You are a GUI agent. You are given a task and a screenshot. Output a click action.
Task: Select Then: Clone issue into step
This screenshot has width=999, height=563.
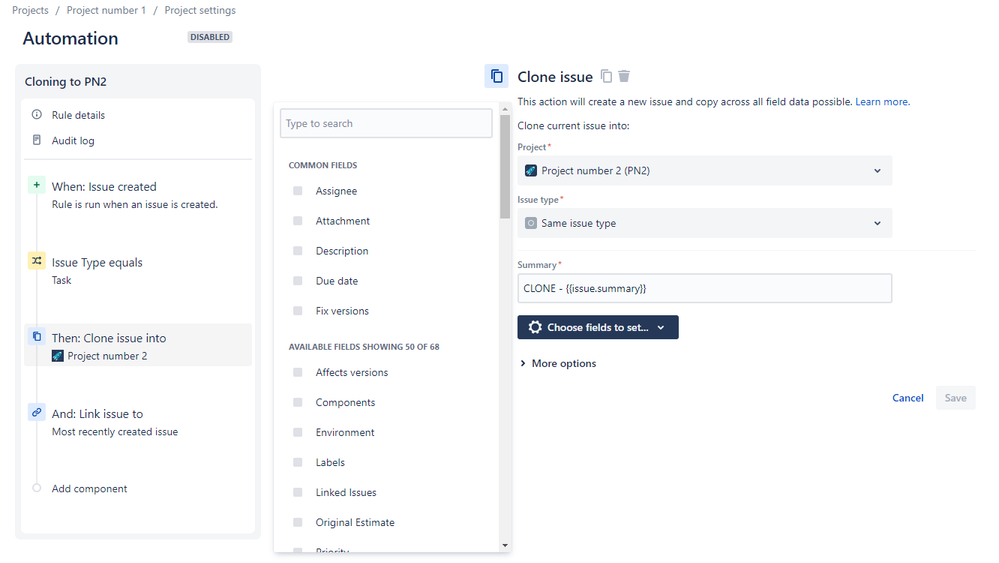pyautogui.click(x=138, y=345)
